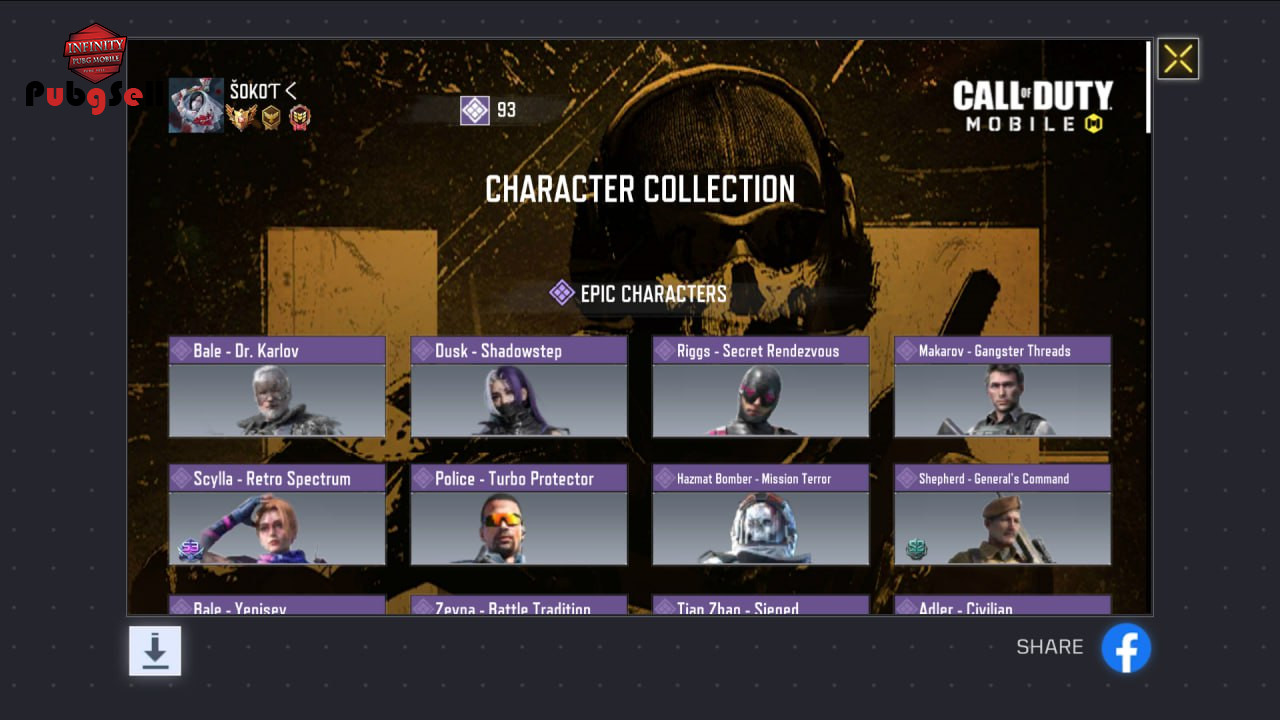Click the purple epic token icon beside 93
1280x720 pixels.
(x=475, y=110)
